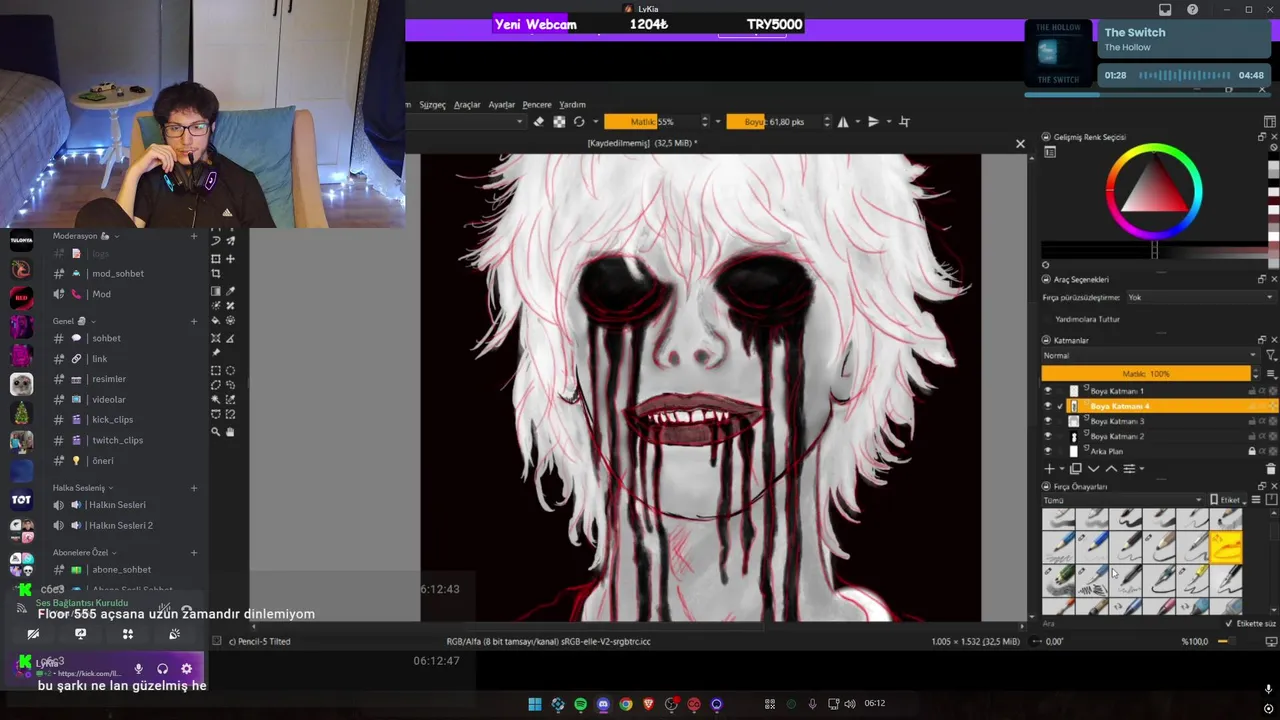
Task: Open the Süzgeç menu
Action: pyautogui.click(x=432, y=104)
